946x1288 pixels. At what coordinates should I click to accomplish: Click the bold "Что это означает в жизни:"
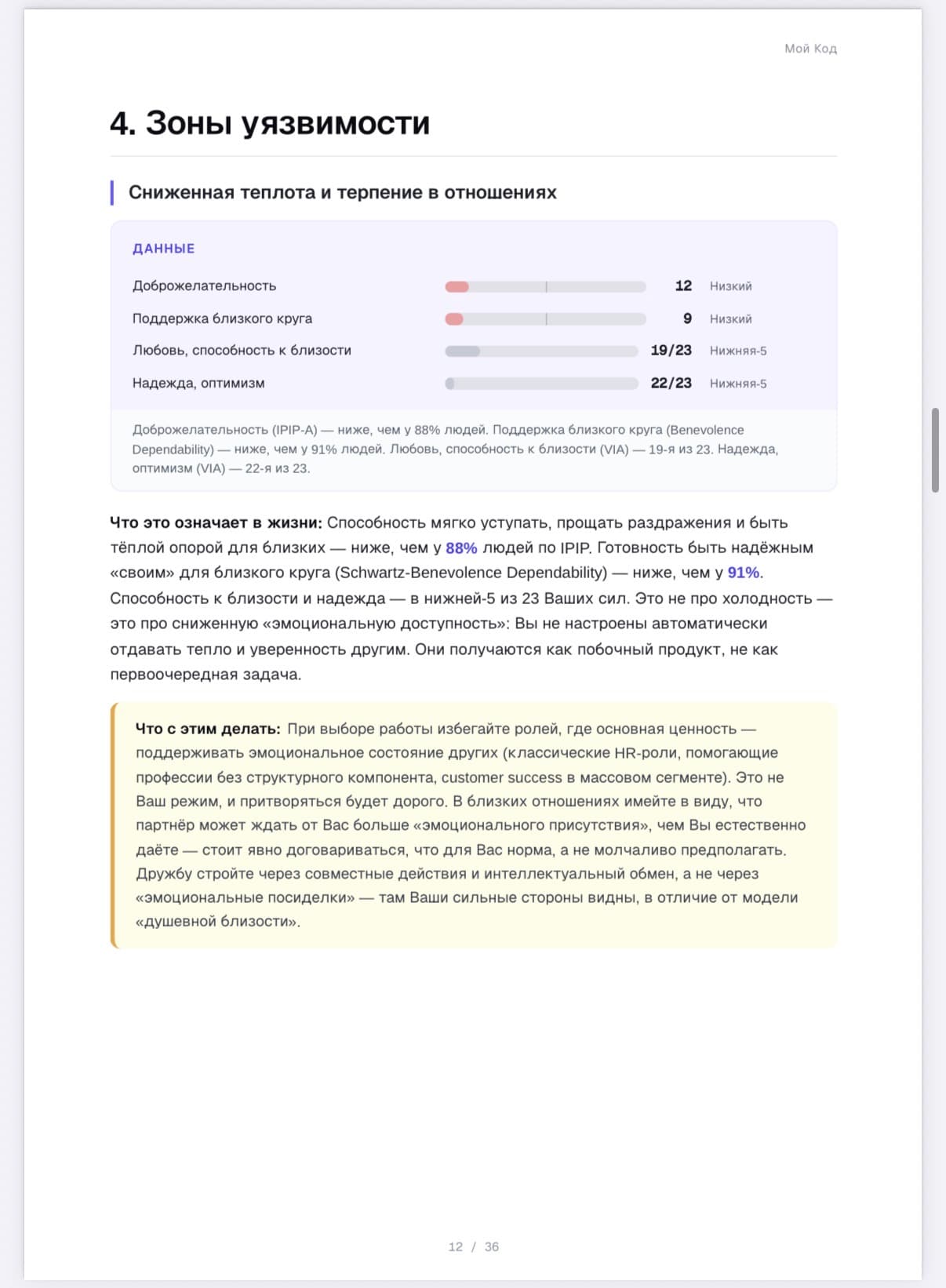pyautogui.click(x=216, y=523)
